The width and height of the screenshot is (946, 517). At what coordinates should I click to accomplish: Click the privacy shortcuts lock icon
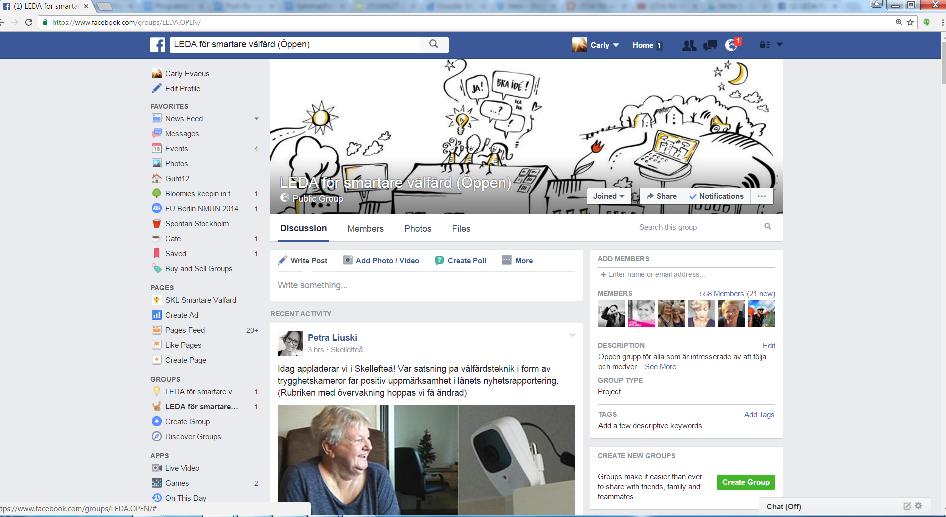[x=764, y=45]
